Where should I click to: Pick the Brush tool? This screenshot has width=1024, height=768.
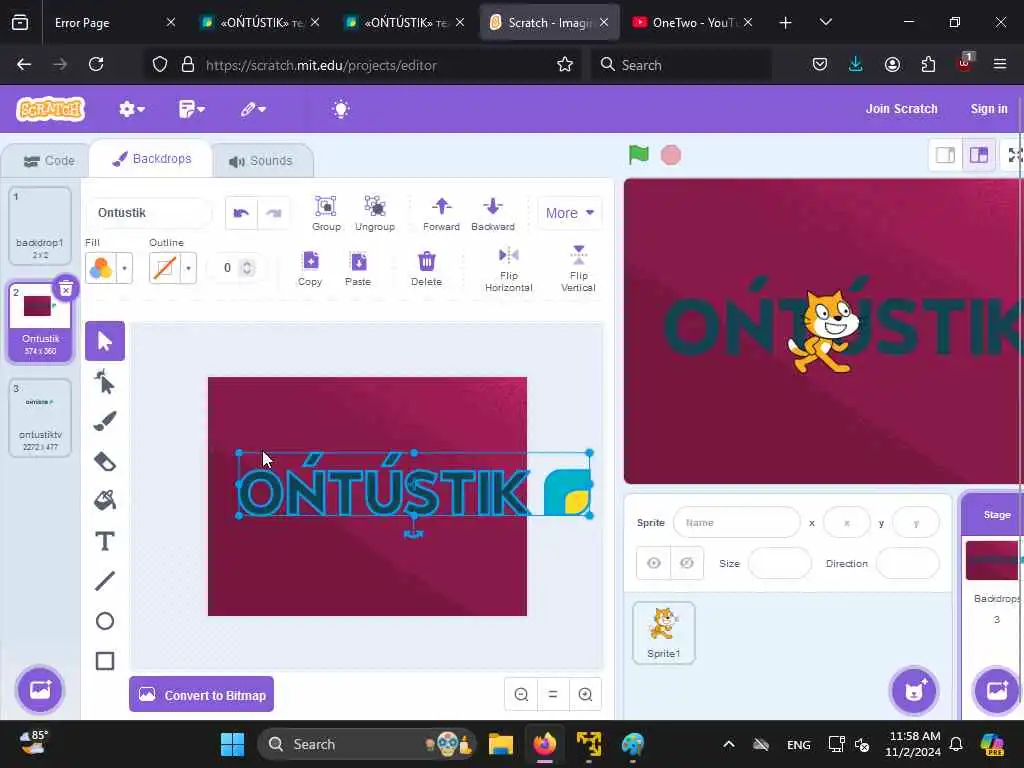point(104,421)
